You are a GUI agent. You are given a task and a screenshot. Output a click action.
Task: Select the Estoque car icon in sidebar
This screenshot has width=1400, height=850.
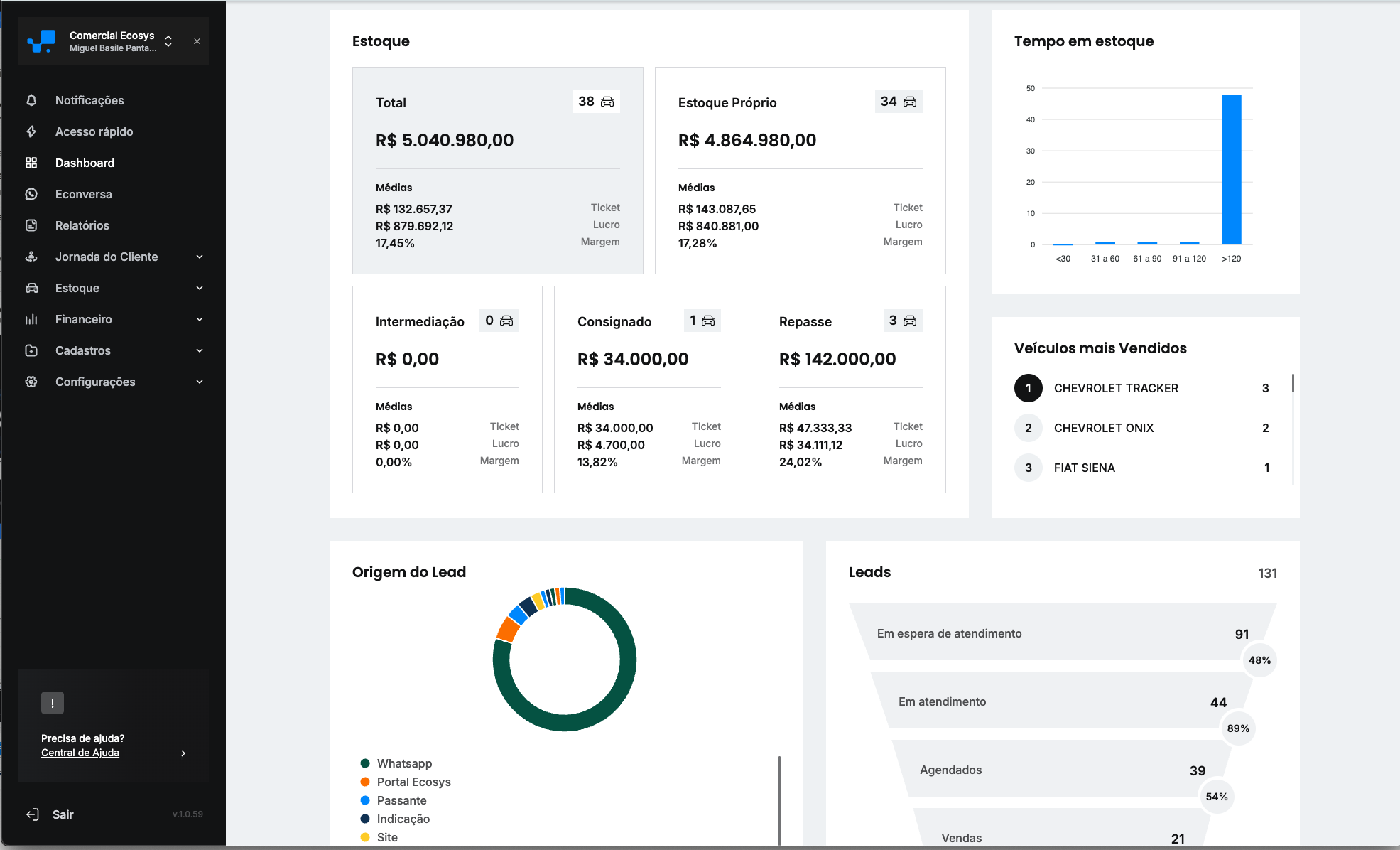tap(31, 288)
